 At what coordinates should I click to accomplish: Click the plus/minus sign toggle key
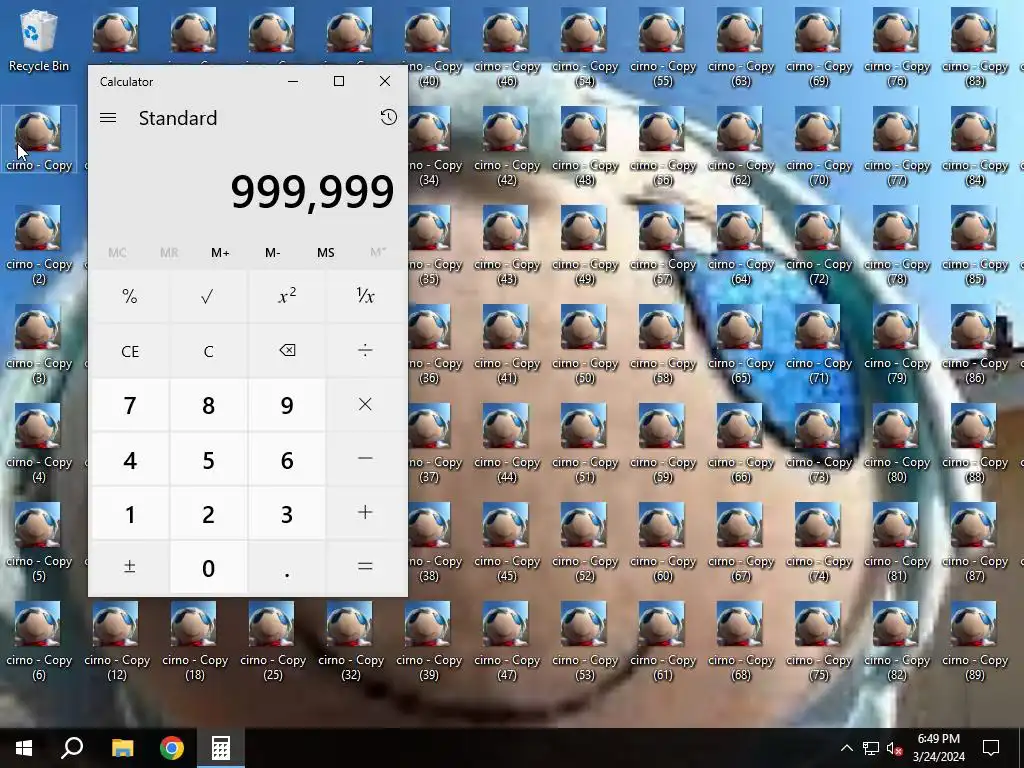click(x=130, y=568)
